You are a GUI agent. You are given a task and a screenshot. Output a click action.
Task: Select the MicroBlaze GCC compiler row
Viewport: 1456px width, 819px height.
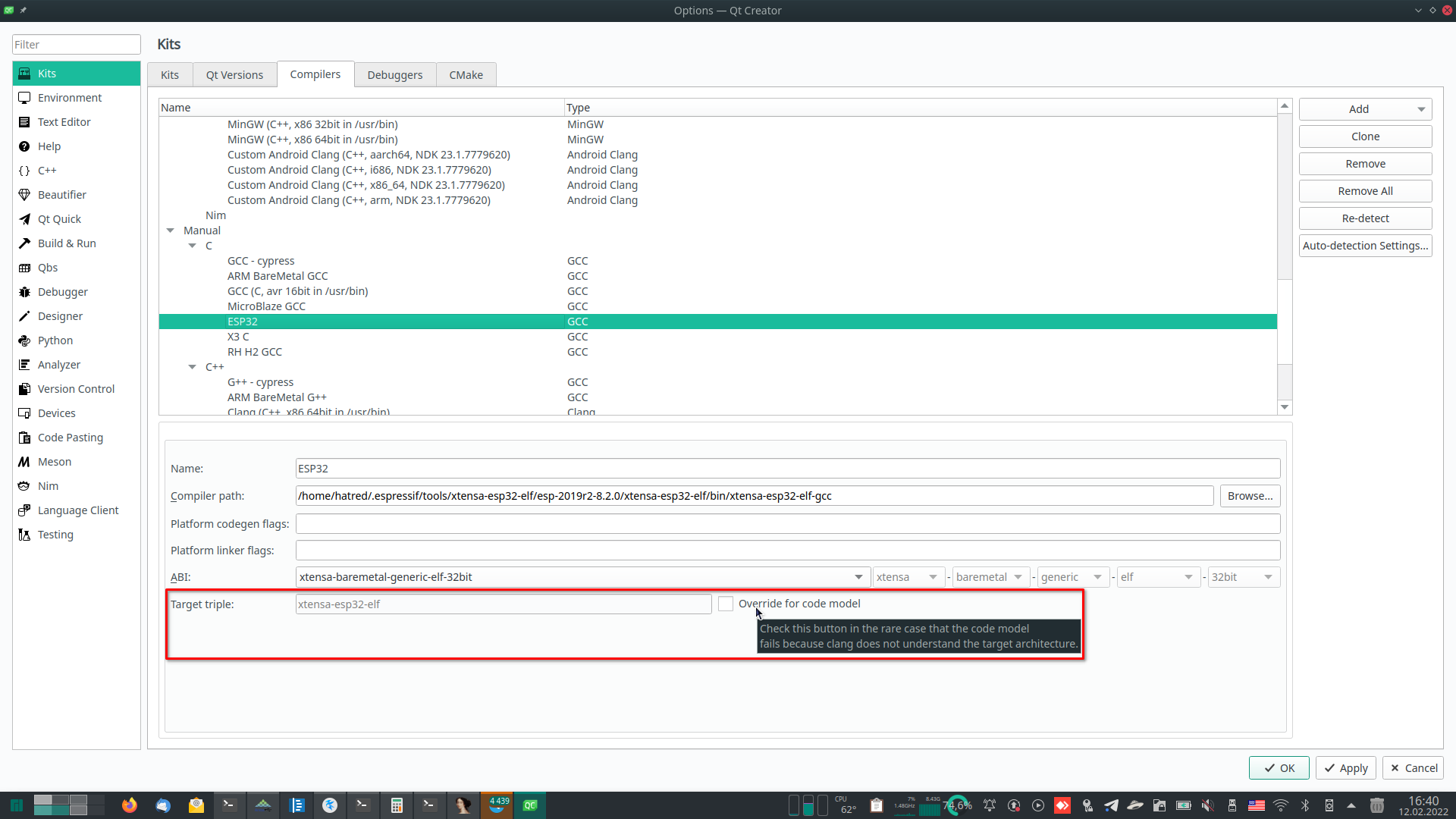(717, 306)
